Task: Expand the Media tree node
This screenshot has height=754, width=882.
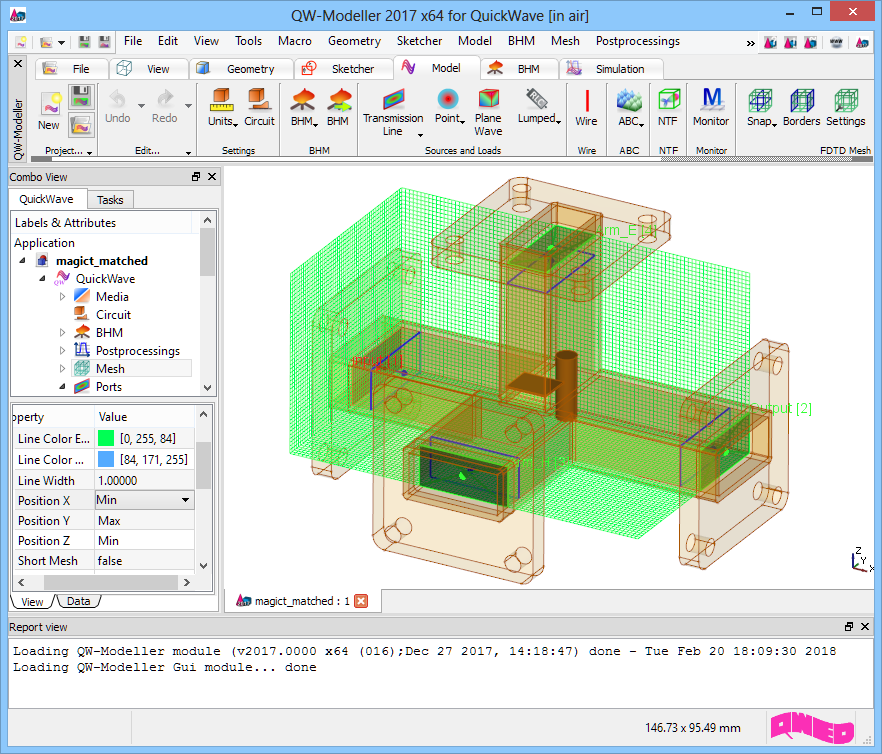Action: [63, 297]
